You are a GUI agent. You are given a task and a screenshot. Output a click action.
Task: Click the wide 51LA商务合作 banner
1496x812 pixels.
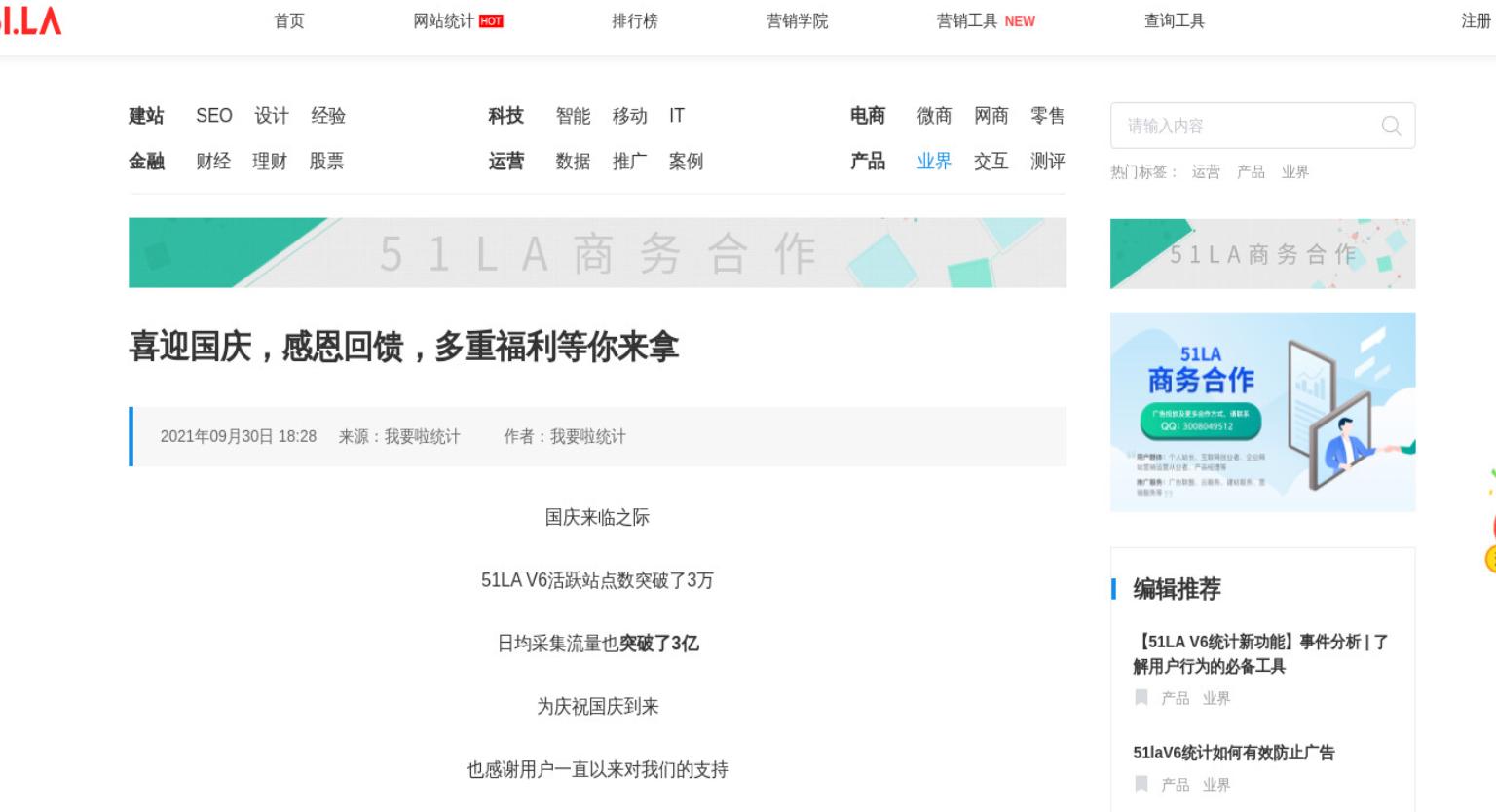pyautogui.click(x=597, y=253)
